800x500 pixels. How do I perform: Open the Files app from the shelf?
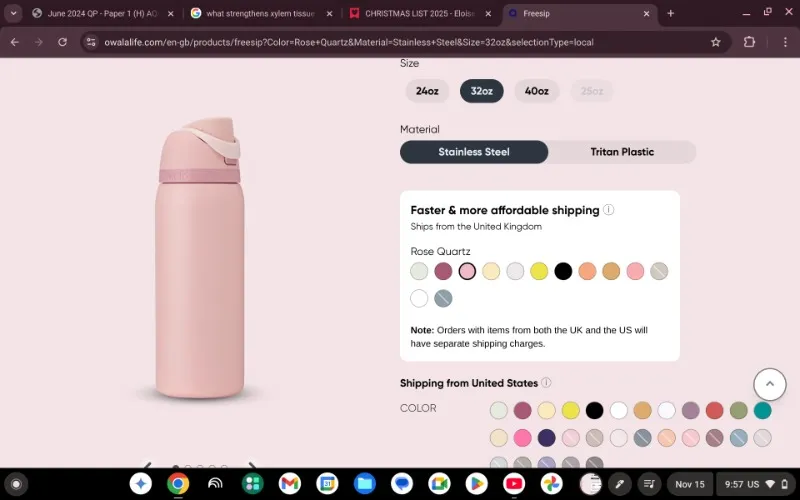click(x=365, y=484)
